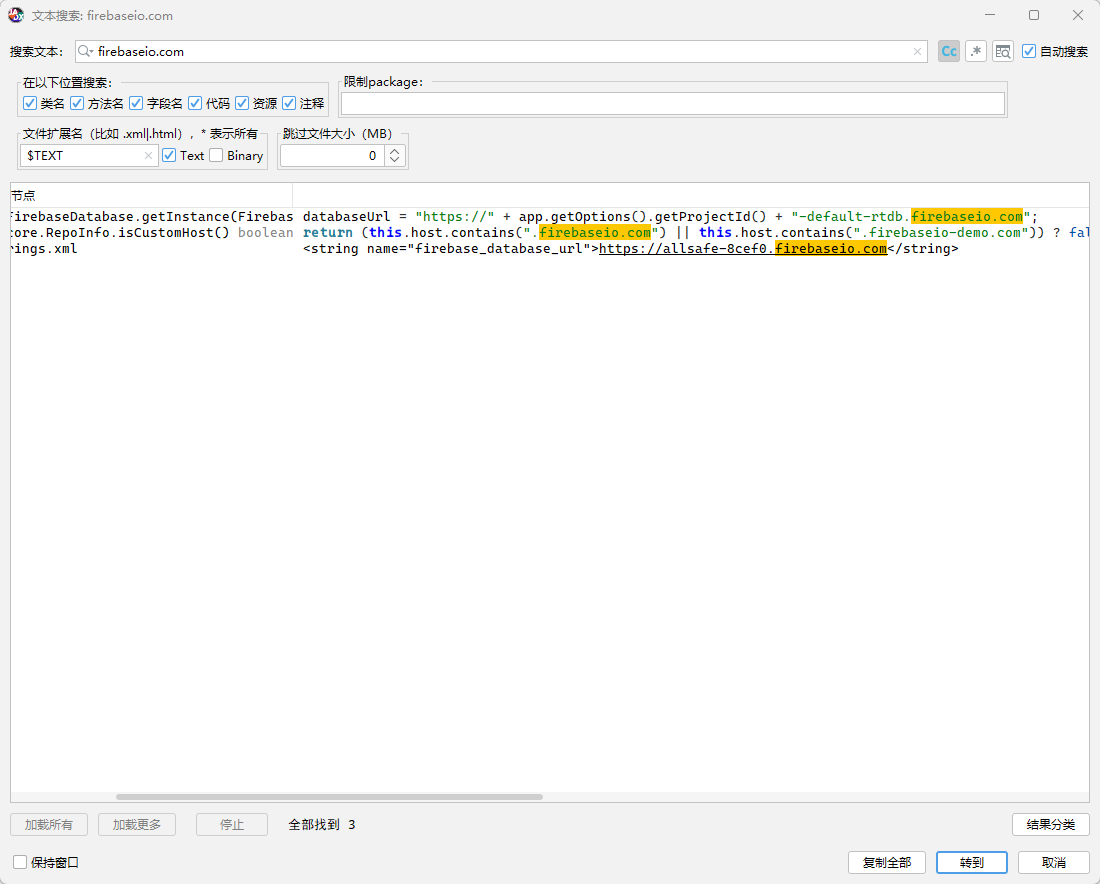Clear the firebaseio.com search text
Screen dimensions: 1100x884
coord(917,51)
